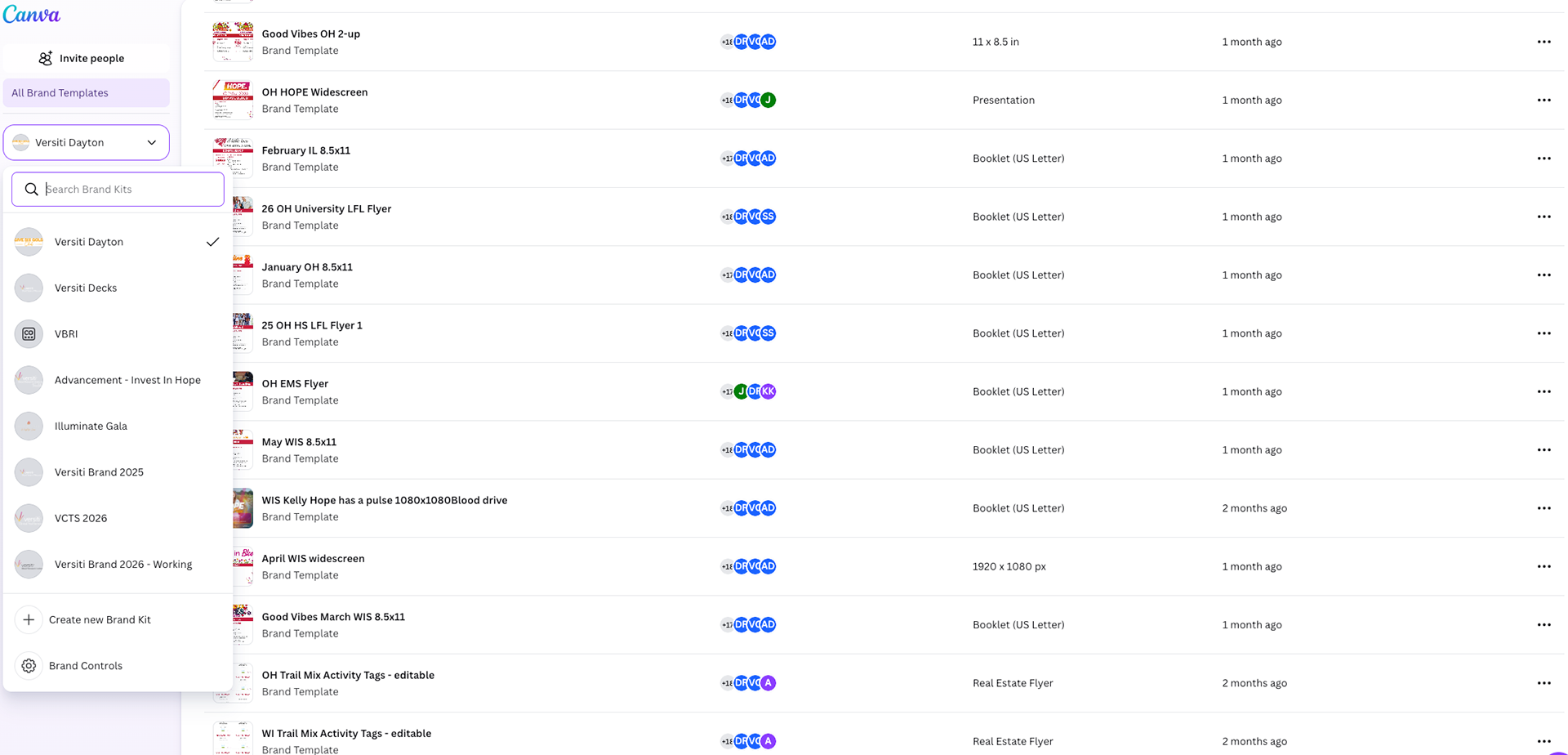This screenshot has width=1568, height=755.
Task: Open January OH 8.5x11 template title
Action: (x=307, y=267)
